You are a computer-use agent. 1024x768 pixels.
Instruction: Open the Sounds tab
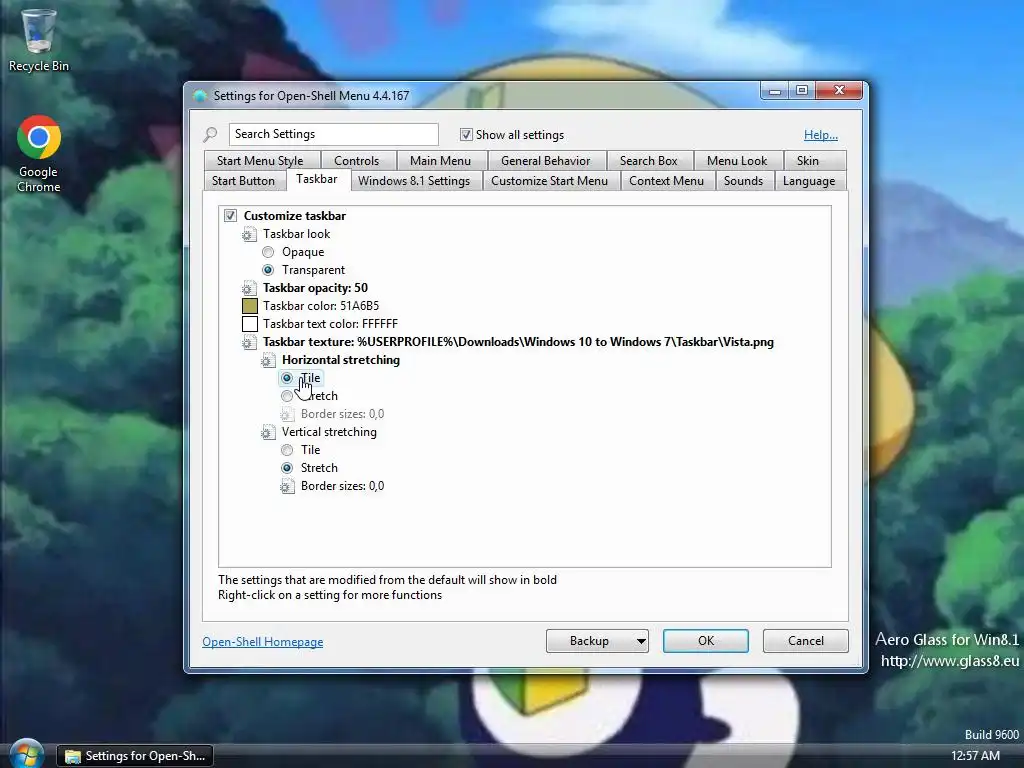click(x=743, y=181)
